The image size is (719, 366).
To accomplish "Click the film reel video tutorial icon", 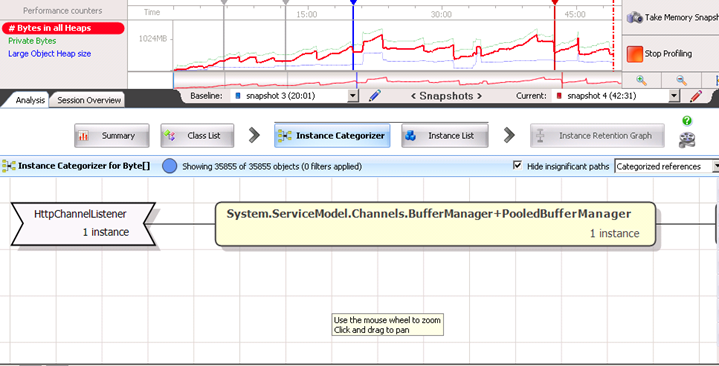I will click(x=687, y=140).
